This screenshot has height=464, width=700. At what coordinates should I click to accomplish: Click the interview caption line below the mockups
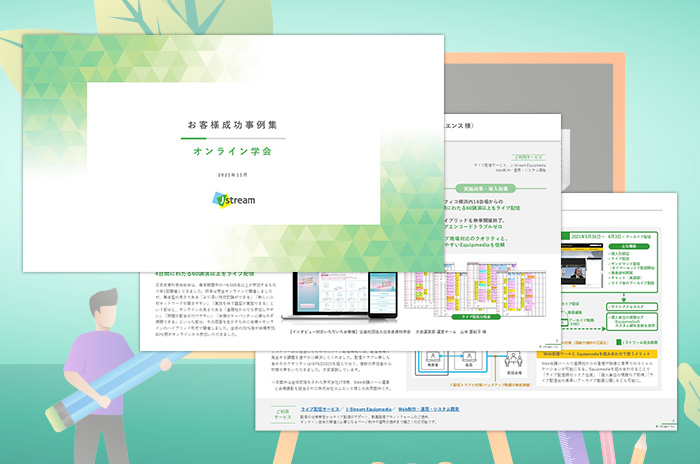pyautogui.click(x=388, y=332)
